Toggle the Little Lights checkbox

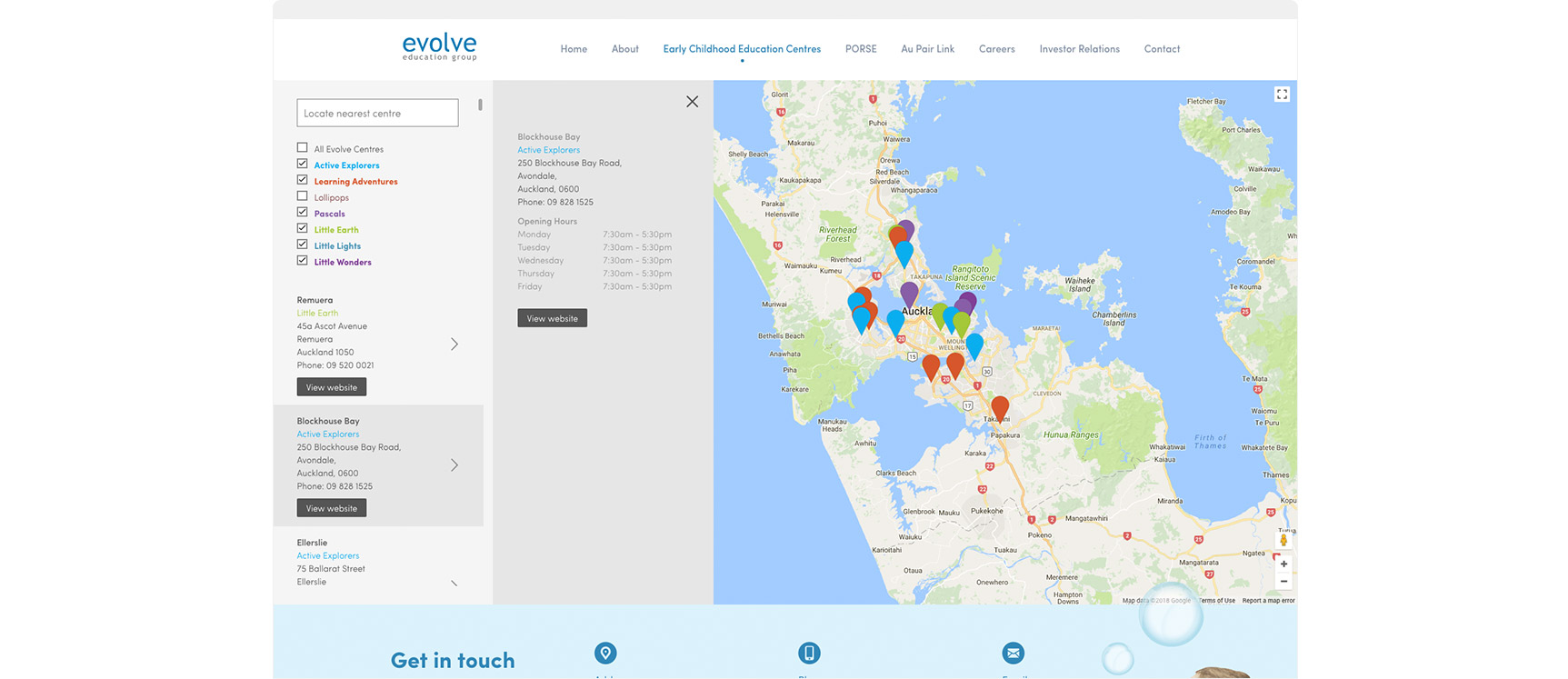(x=302, y=245)
